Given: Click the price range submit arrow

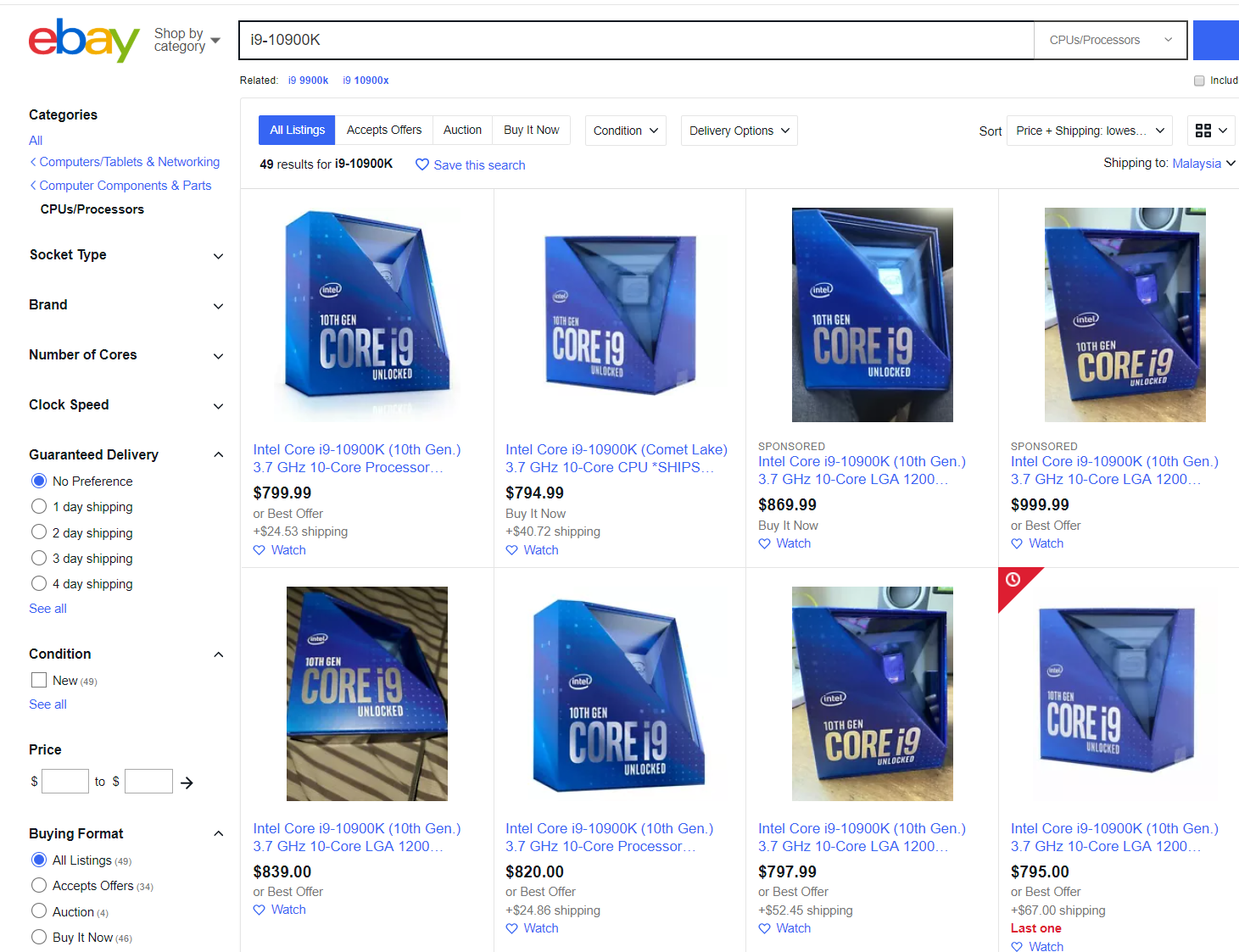Looking at the screenshot, I should pyautogui.click(x=187, y=782).
